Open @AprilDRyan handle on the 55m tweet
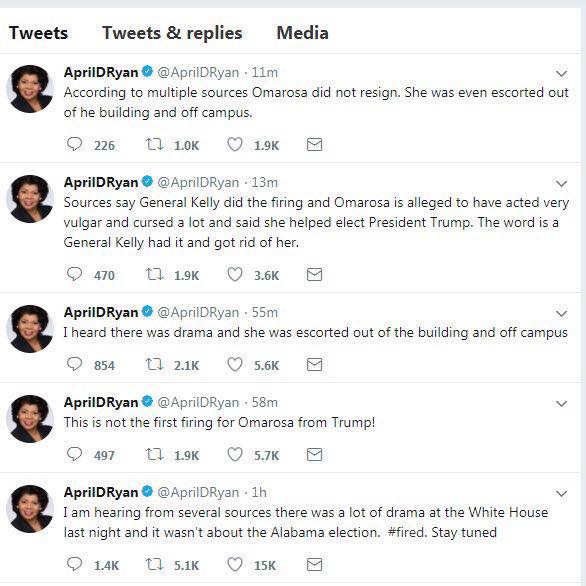586x586 pixels. [198, 312]
